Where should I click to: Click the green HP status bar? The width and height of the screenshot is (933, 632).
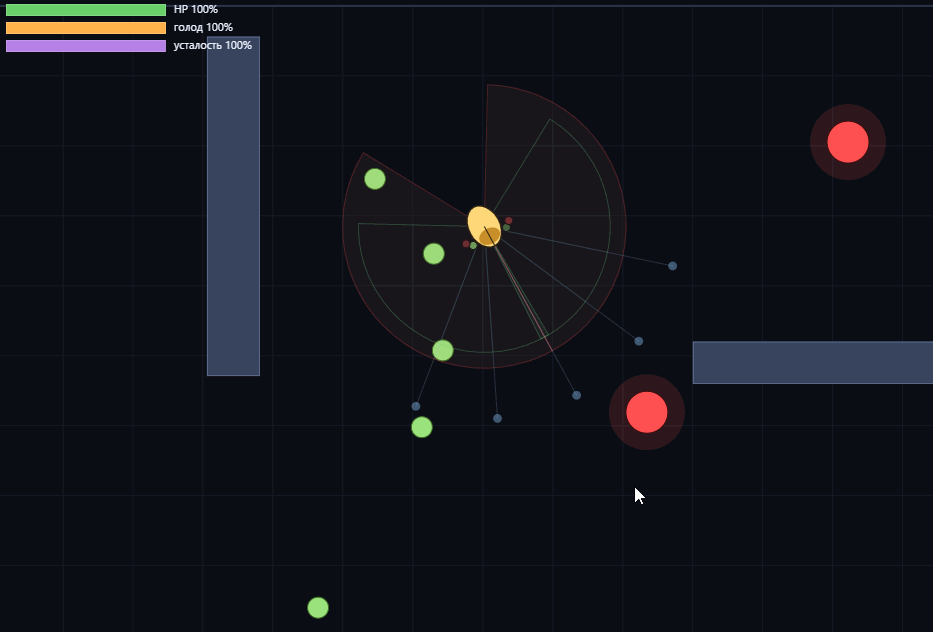point(86,10)
